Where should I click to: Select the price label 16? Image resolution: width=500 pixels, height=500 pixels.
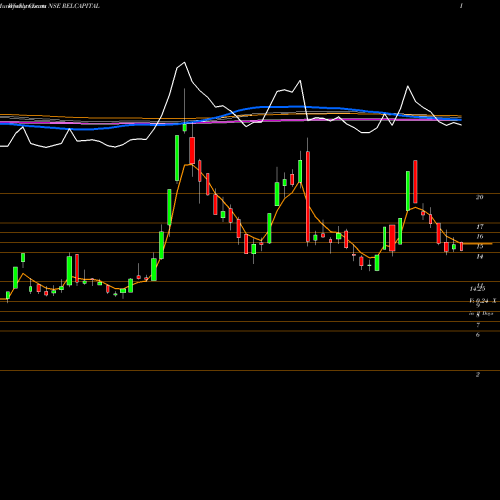pos(480,237)
